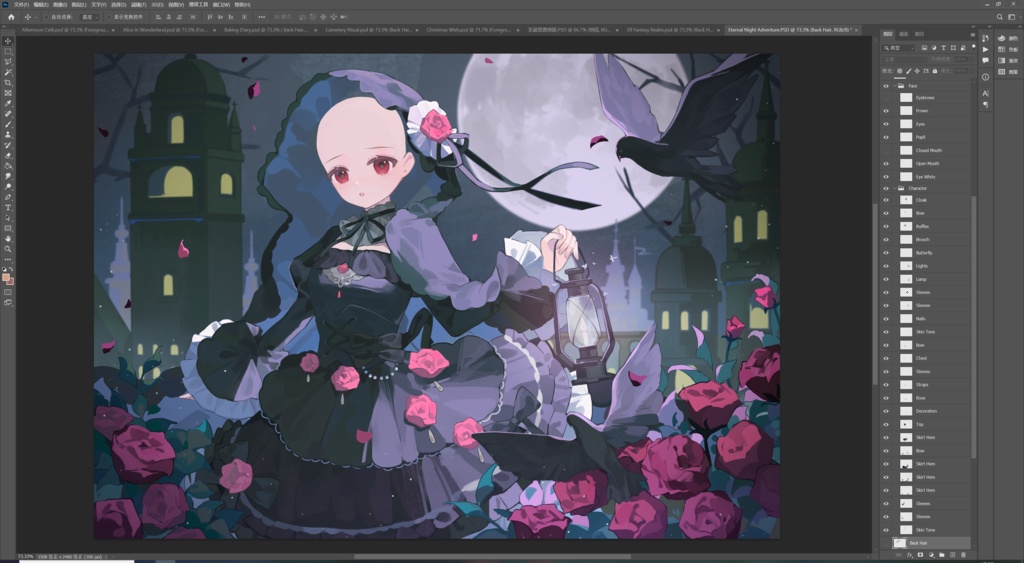Select the Horizontal Type tool
The image size is (1024, 563).
coord(8,208)
